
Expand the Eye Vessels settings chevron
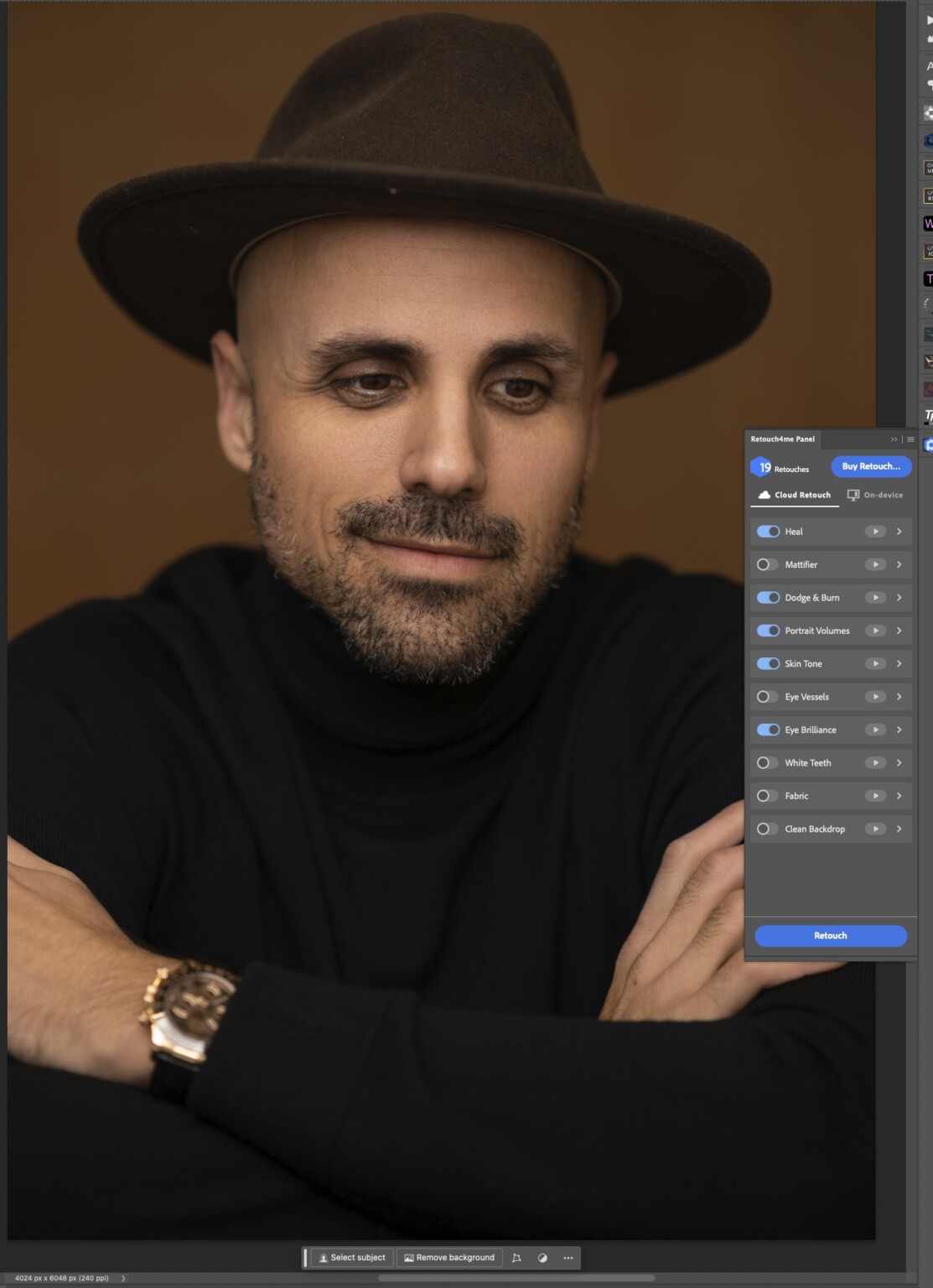[899, 697]
